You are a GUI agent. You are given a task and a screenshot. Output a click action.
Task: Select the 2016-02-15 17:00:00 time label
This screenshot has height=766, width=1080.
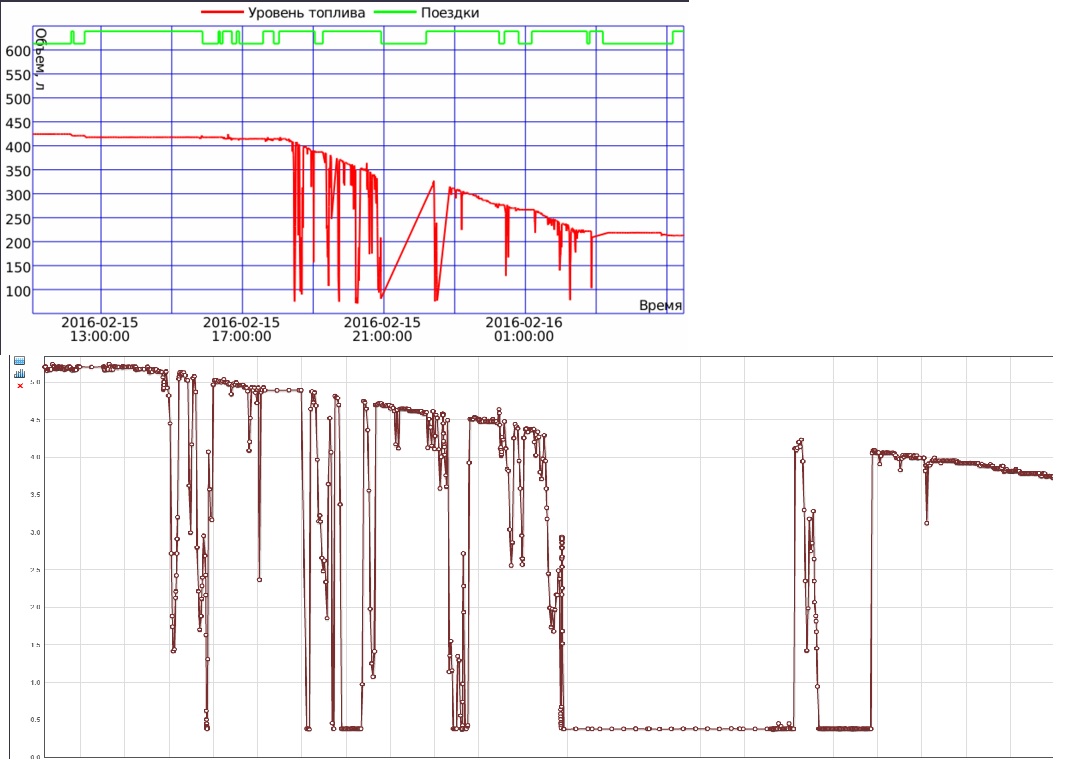click(x=241, y=329)
